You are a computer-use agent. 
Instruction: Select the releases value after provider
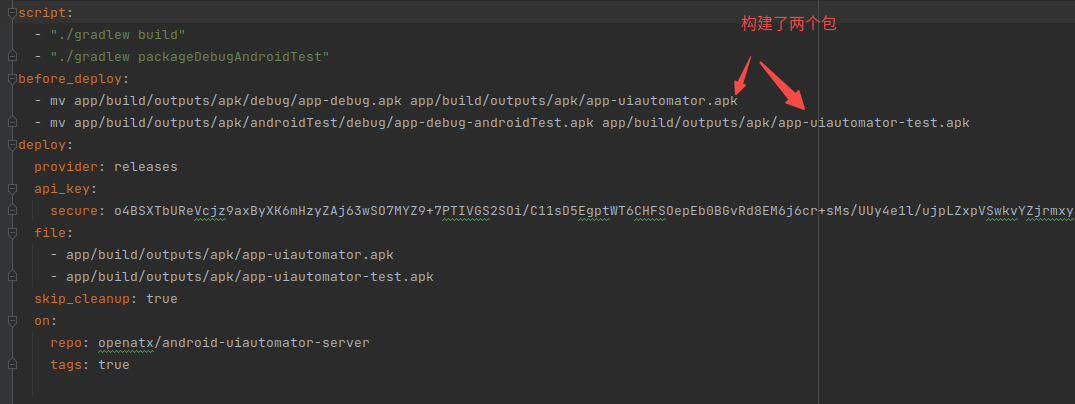pos(146,167)
